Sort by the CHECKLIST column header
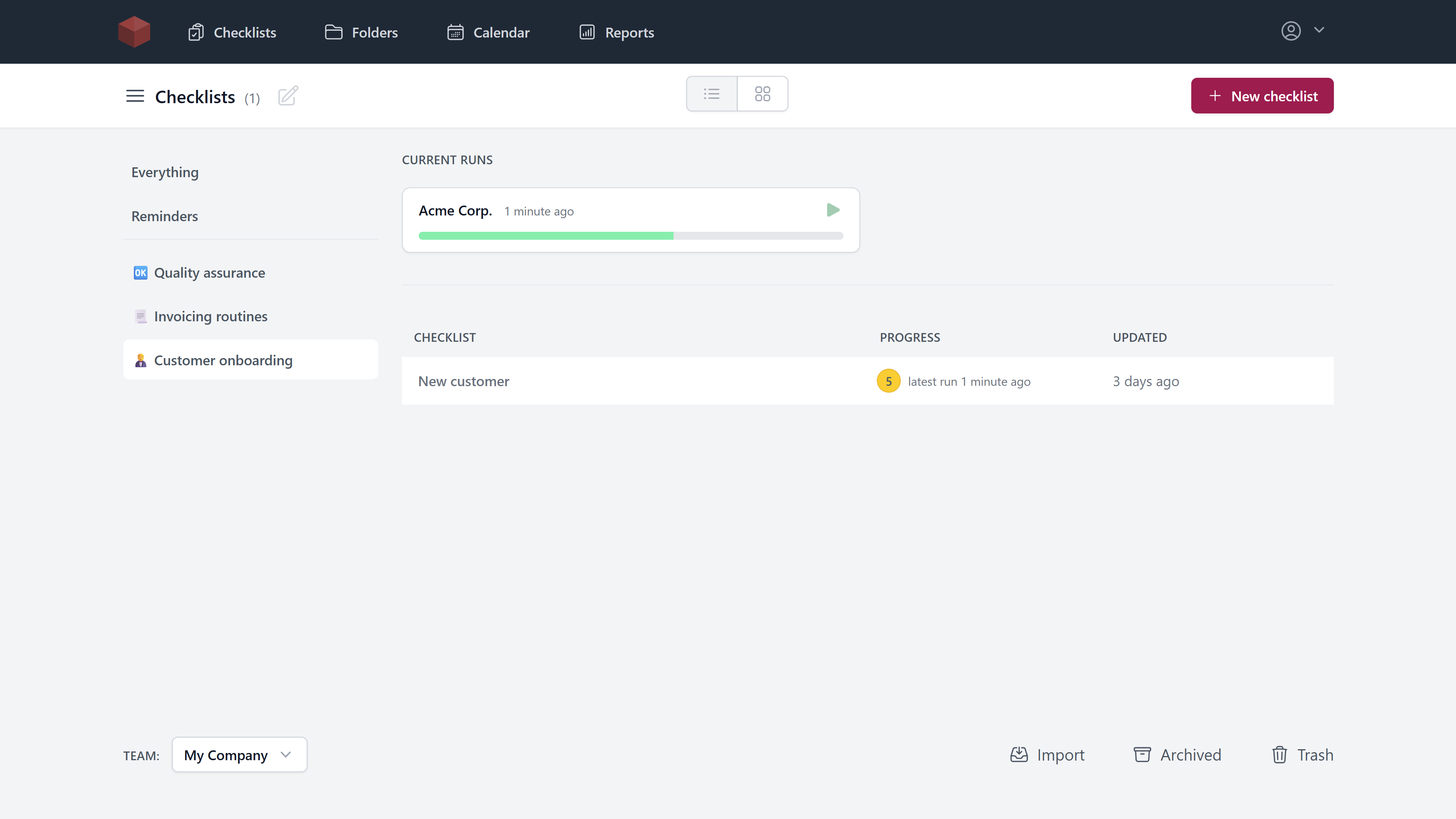The width and height of the screenshot is (1456, 819). [445, 338]
